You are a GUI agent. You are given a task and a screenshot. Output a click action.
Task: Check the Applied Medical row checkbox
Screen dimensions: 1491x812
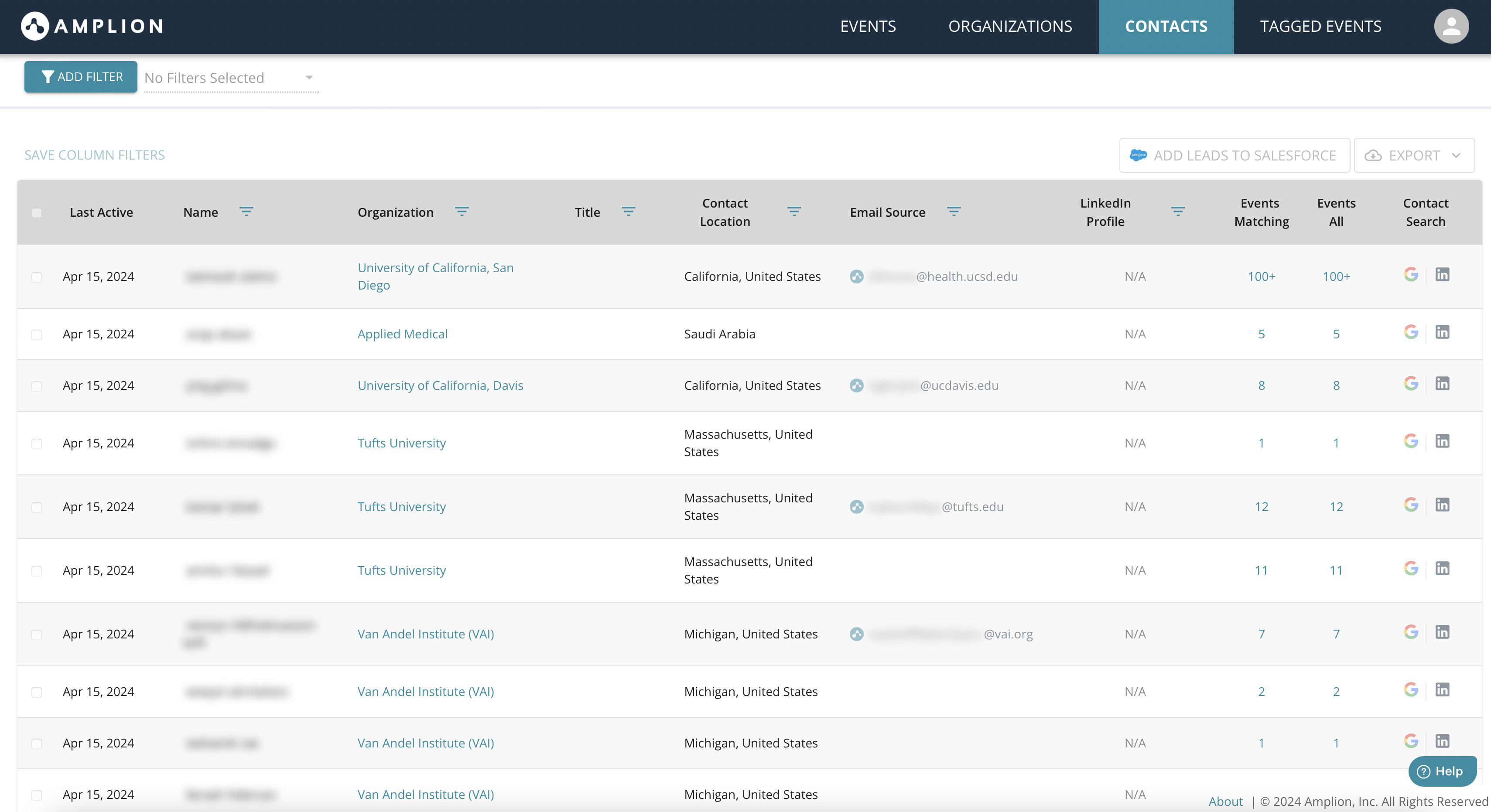pos(37,334)
